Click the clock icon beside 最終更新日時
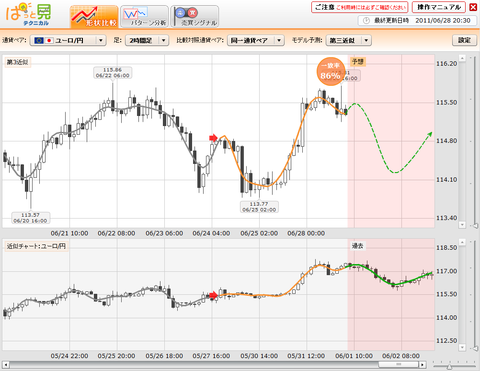The image size is (480, 371). tap(366, 21)
